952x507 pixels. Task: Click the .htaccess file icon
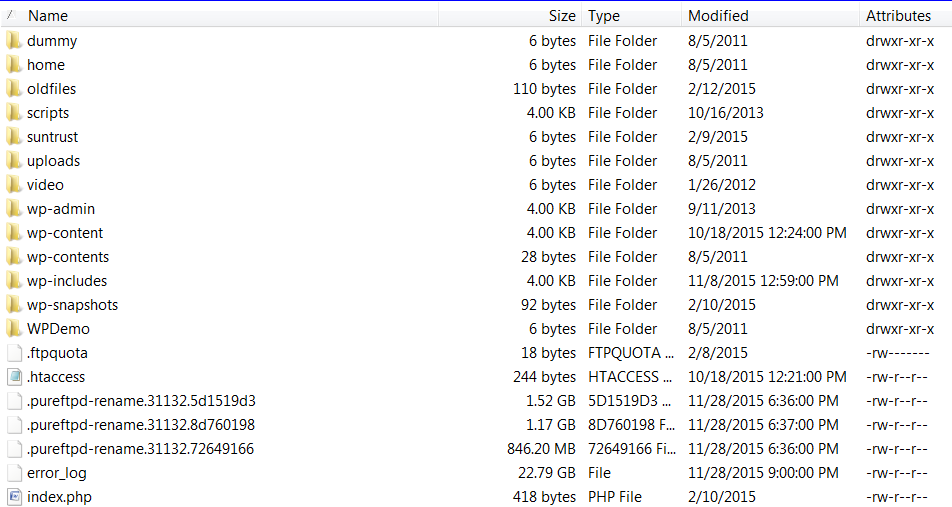15,376
